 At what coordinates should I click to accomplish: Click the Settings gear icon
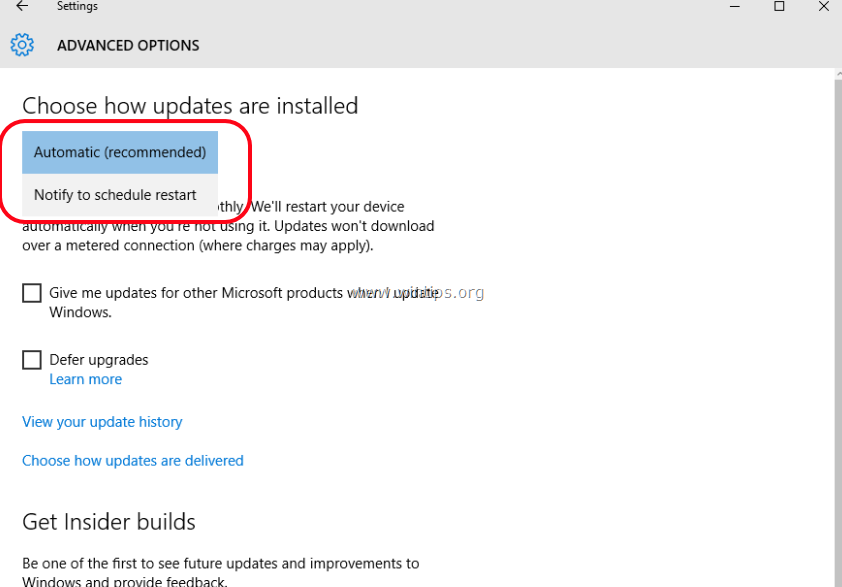pos(22,45)
